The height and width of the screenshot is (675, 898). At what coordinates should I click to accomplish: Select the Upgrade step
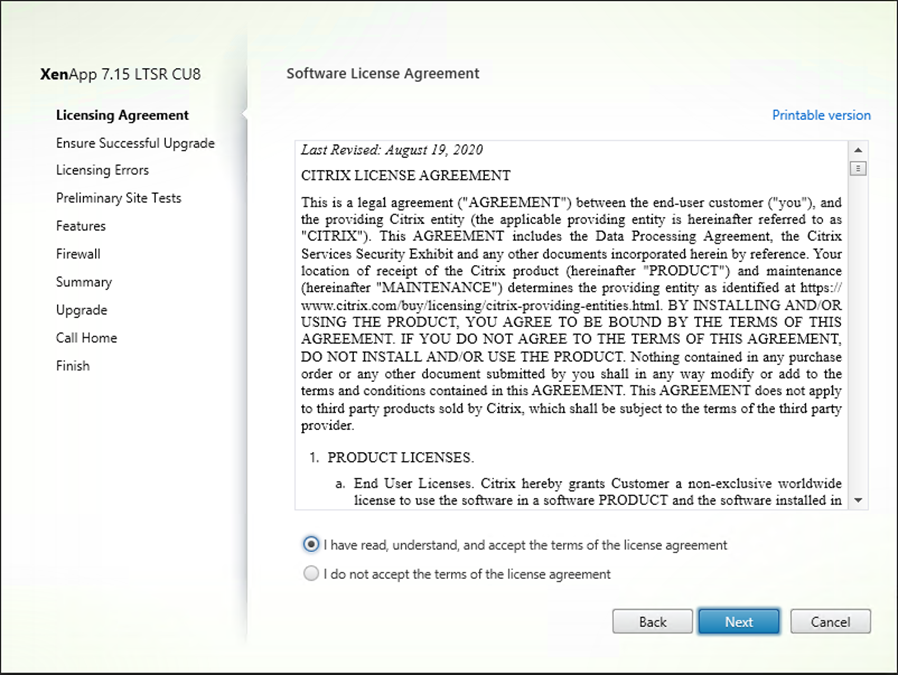pyautogui.click(x=81, y=310)
